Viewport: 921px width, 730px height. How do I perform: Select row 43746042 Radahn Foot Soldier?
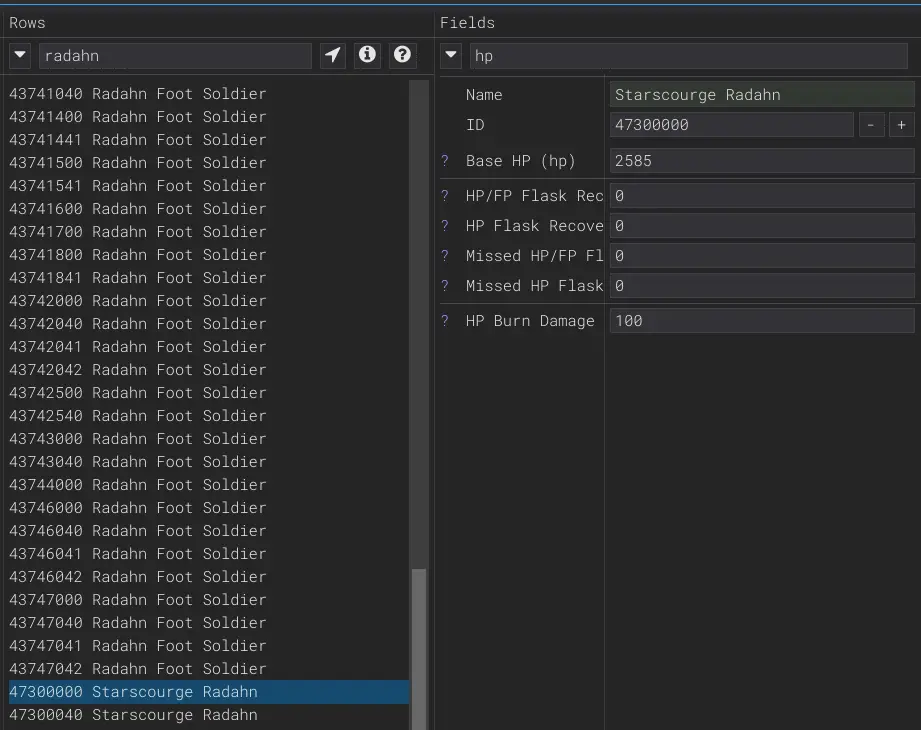(x=209, y=576)
